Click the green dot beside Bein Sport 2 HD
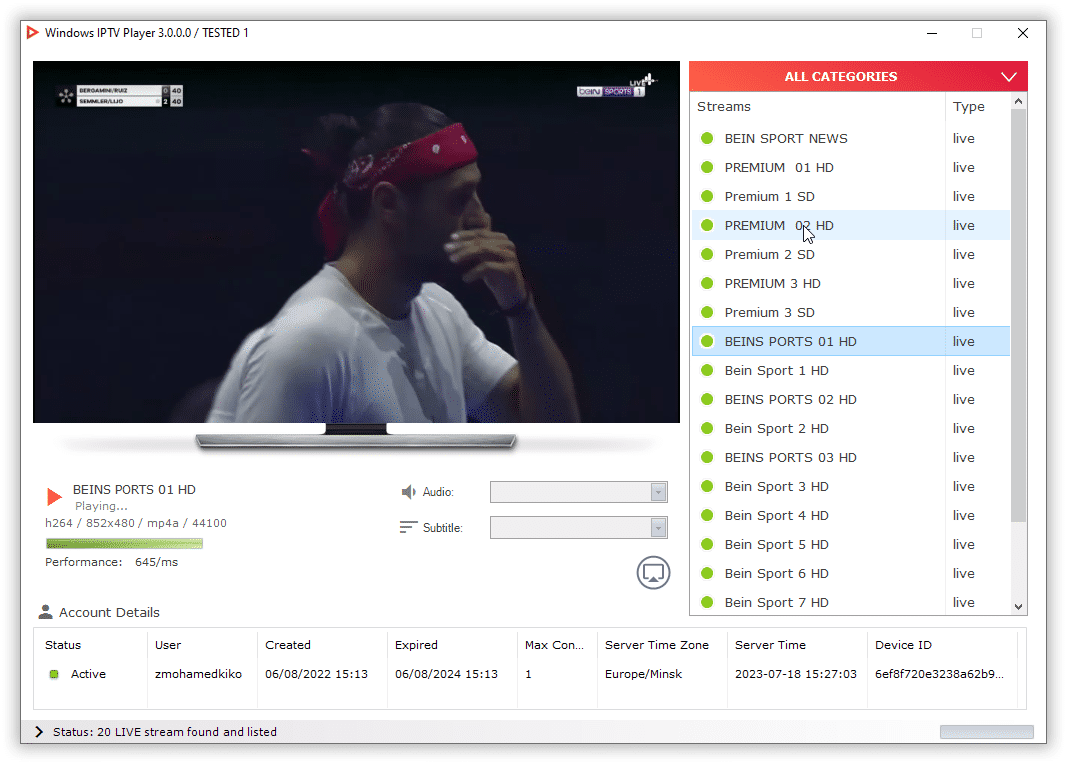The height and width of the screenshot is (764, 1067). tap(707, 429)
